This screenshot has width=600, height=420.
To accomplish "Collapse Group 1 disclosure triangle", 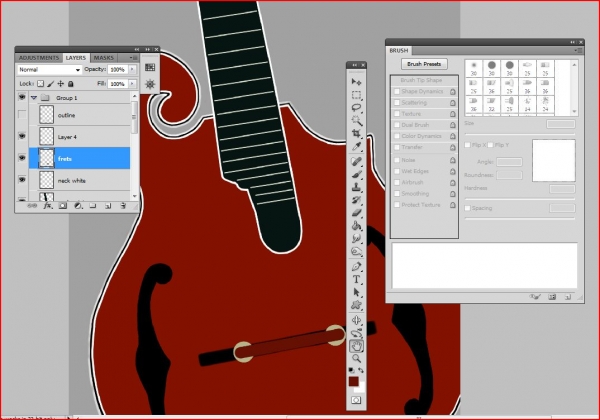I will [x=34, y=98].
